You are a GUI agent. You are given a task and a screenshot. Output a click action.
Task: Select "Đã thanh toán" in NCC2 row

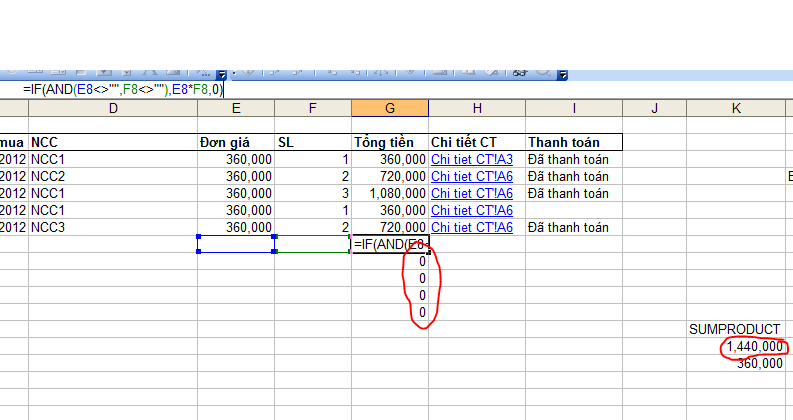pos(574,177)
